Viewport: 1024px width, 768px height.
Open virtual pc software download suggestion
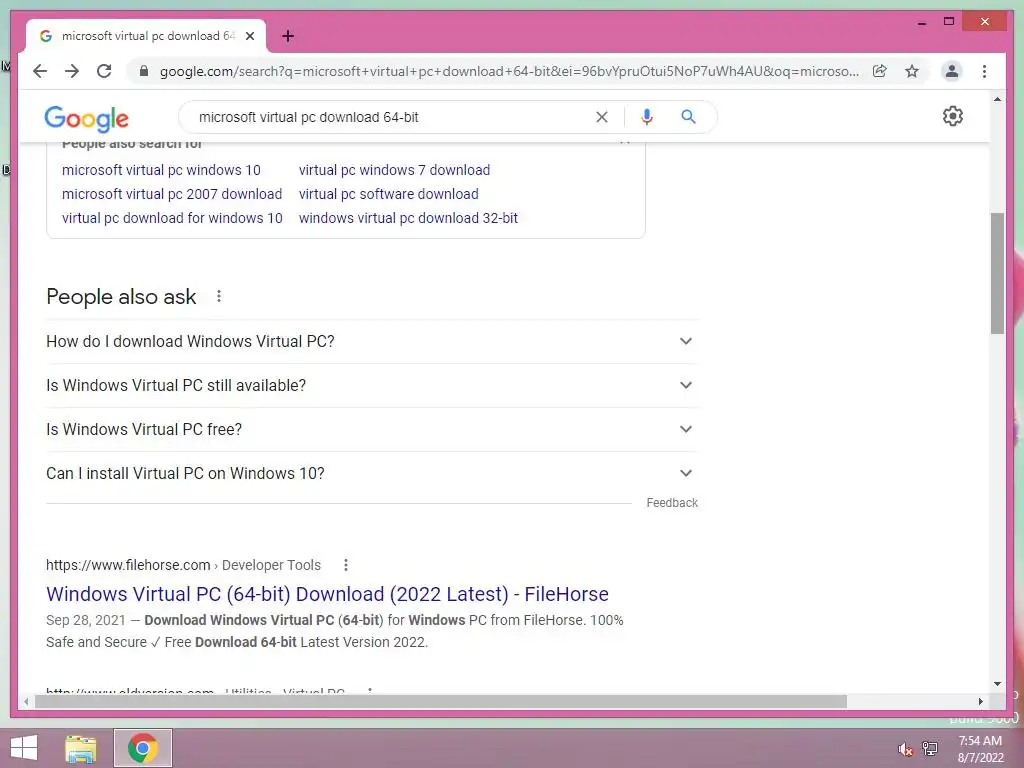tap(389, 194)
